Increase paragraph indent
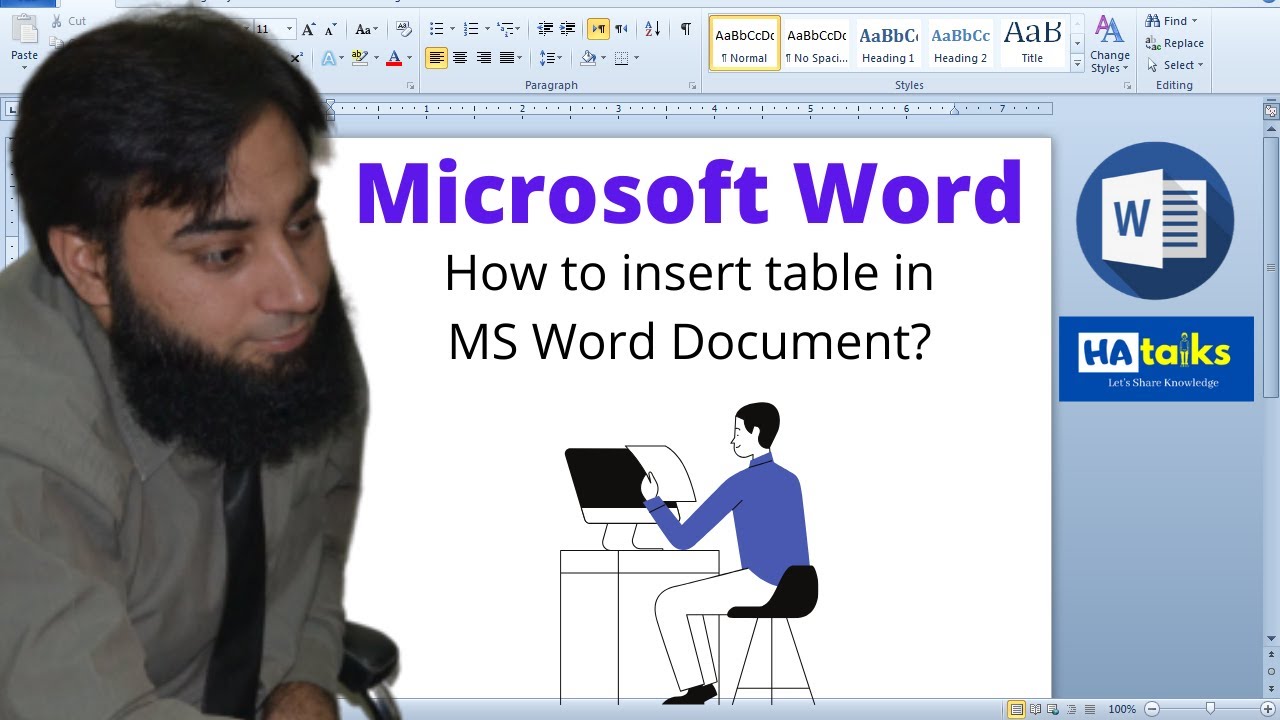The width and height of the screenshot is (1280, 720). tap(568, 29)
